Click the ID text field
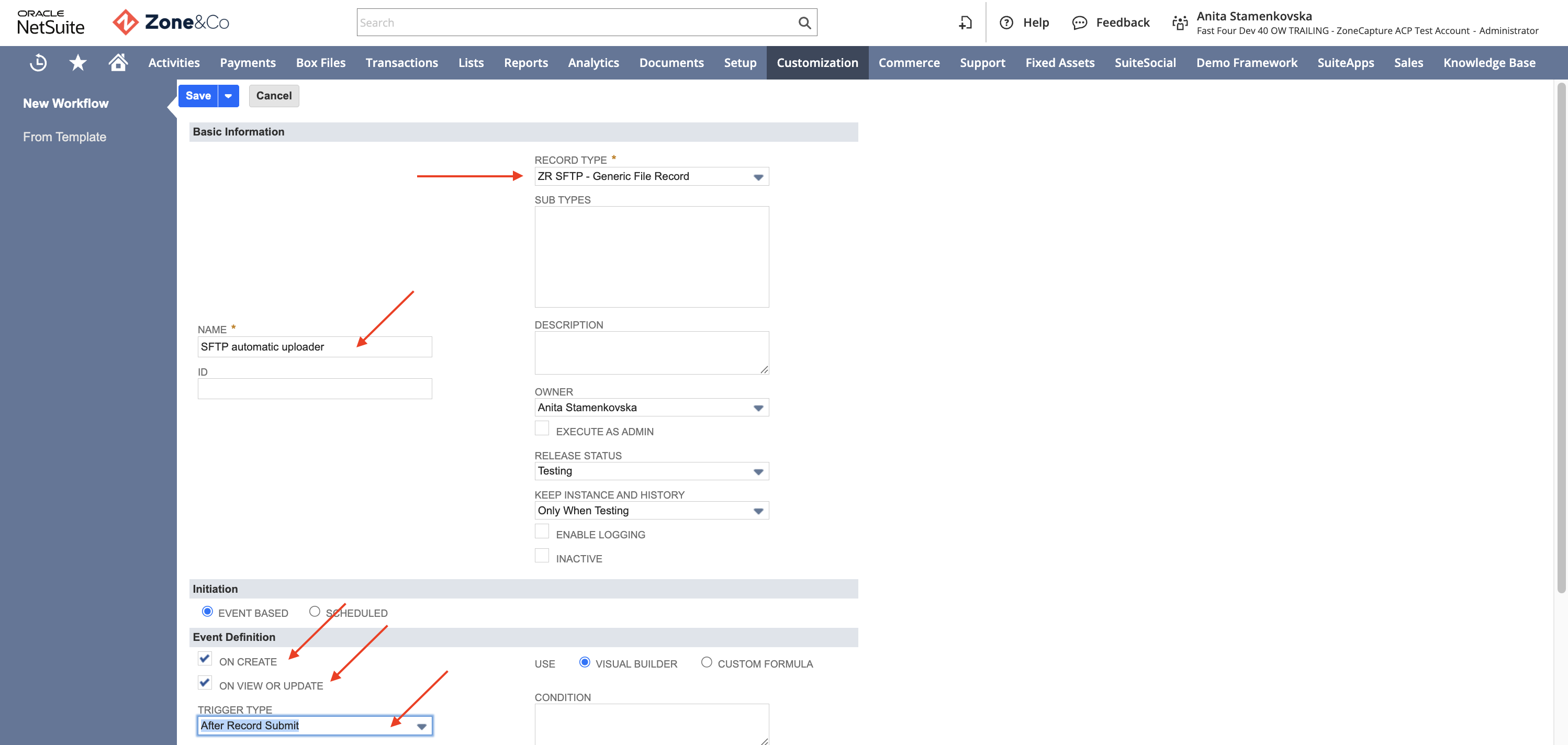Image resolution: width=1568 pixels, height=745 pixels. [315, 389]
